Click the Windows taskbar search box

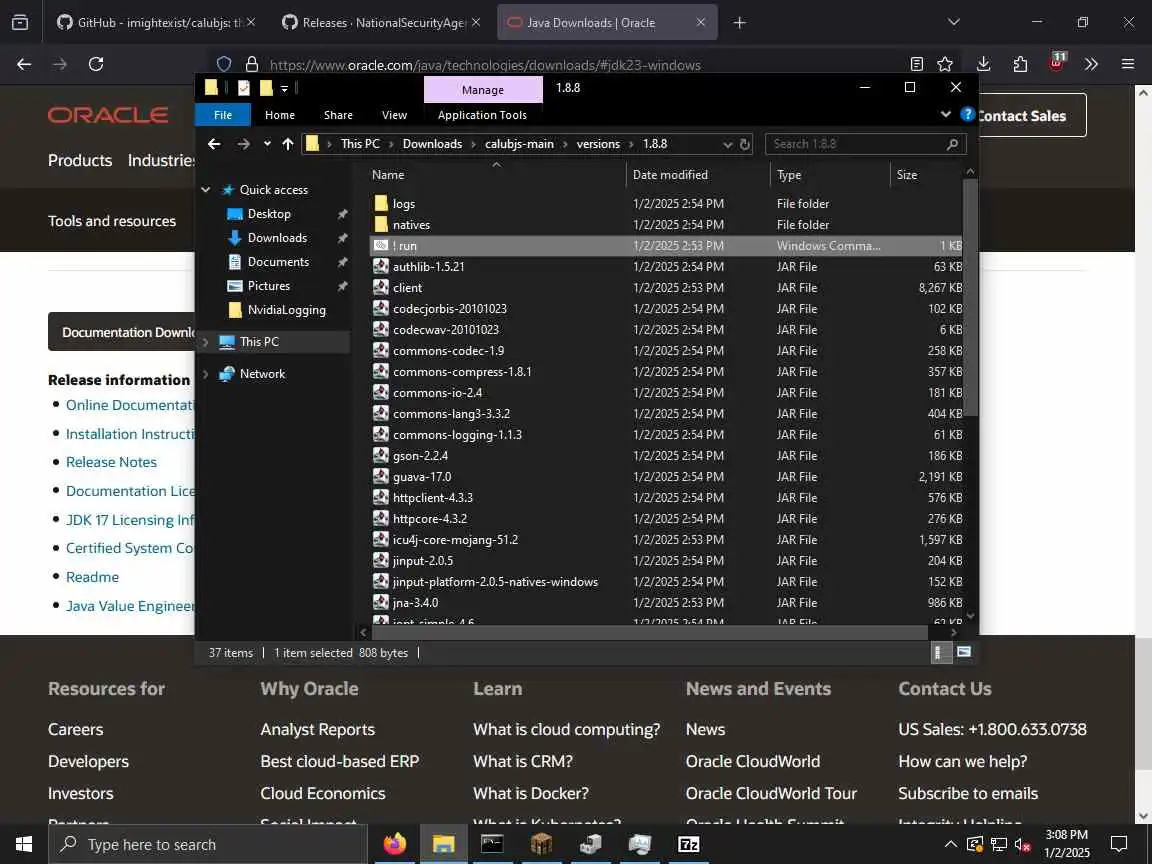(x=207, y=844)
